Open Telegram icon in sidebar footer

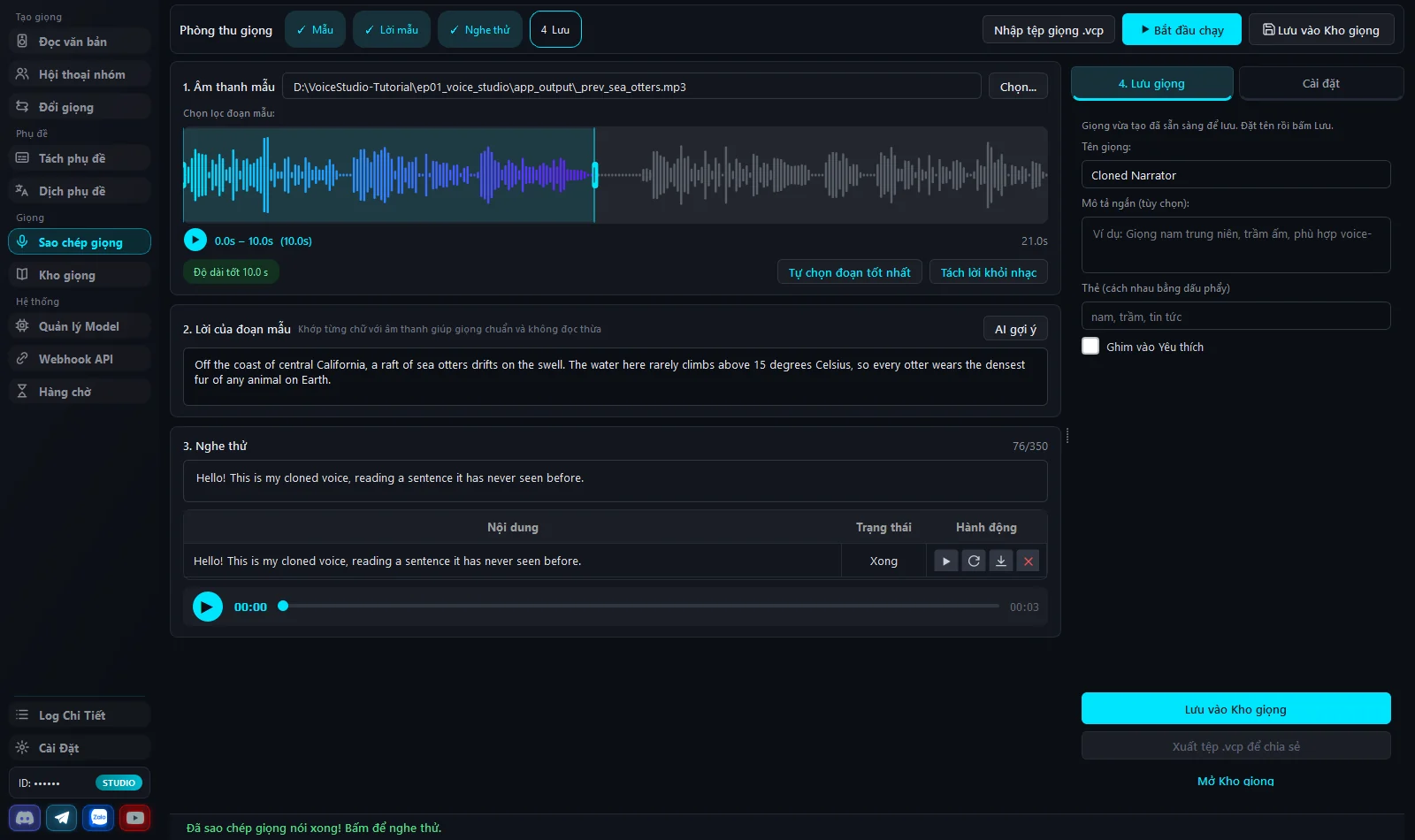62,818
